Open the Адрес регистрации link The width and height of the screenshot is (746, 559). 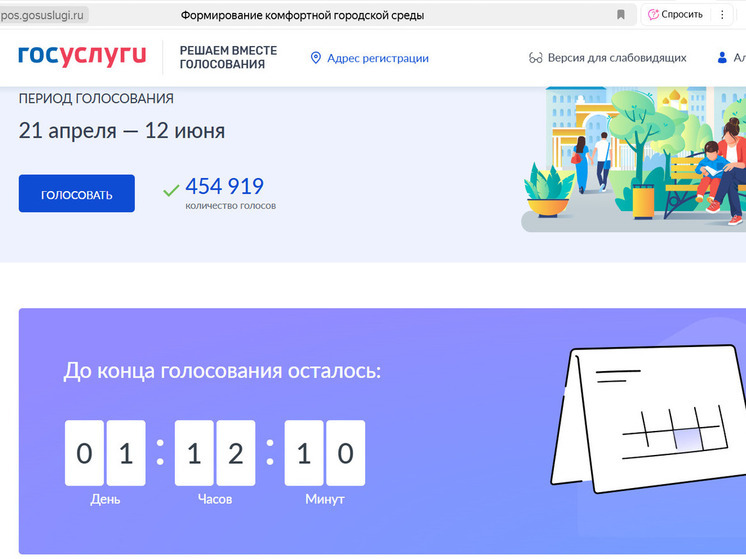(378, 58)
